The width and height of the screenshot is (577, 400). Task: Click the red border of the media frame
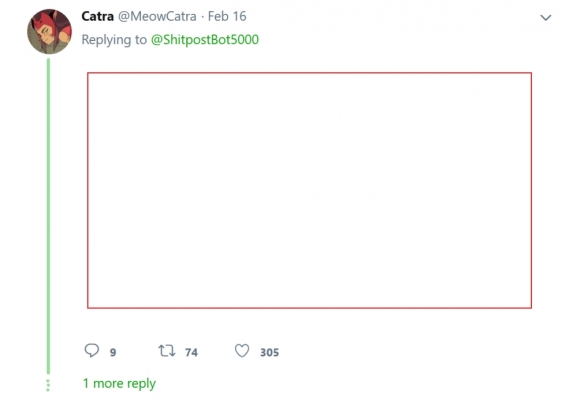pos(309,73)
